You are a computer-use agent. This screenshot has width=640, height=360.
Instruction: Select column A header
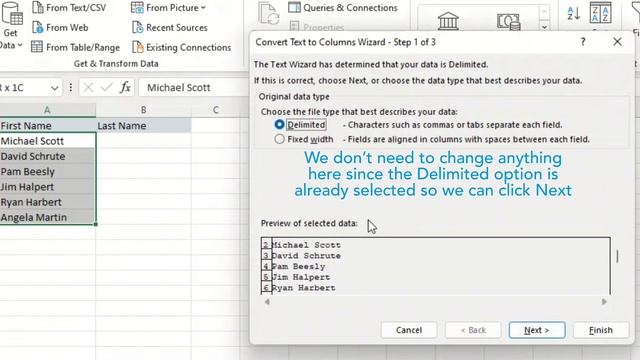(x=47, y=110)
